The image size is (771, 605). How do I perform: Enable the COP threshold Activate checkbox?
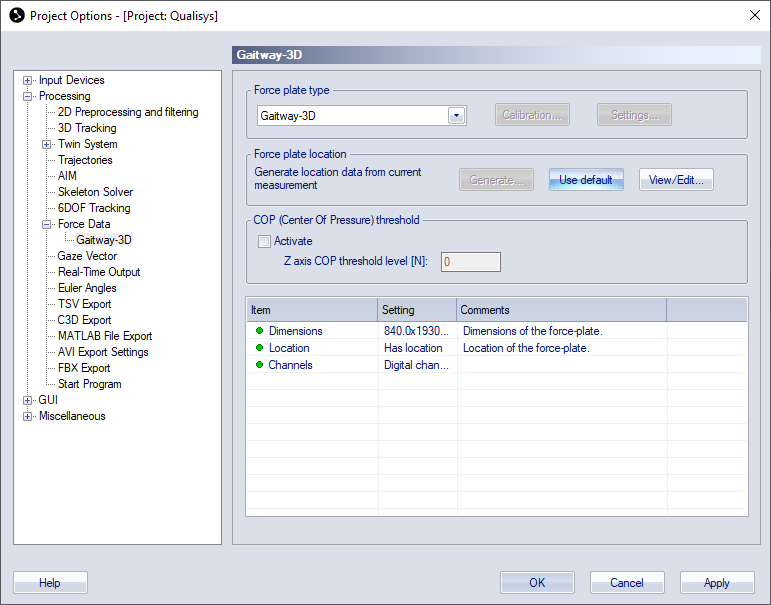pyautogui.click(x=264, y=241)
